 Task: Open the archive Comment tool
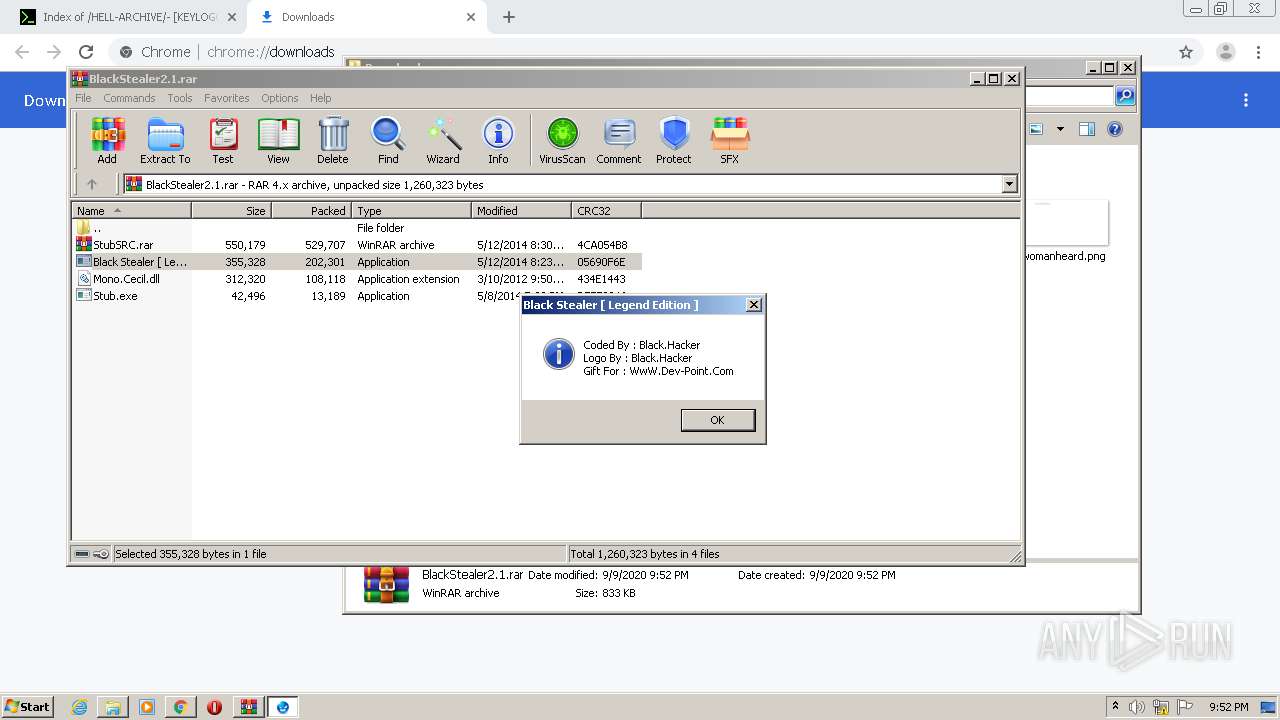pyautogui.click(x=619, y=140)
